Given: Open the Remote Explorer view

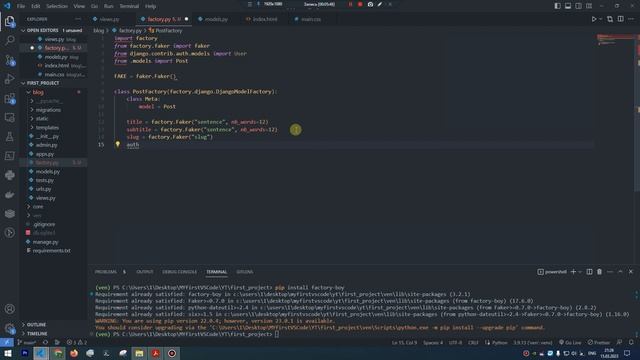Looking at the screenshot, I should click(9, 118).
